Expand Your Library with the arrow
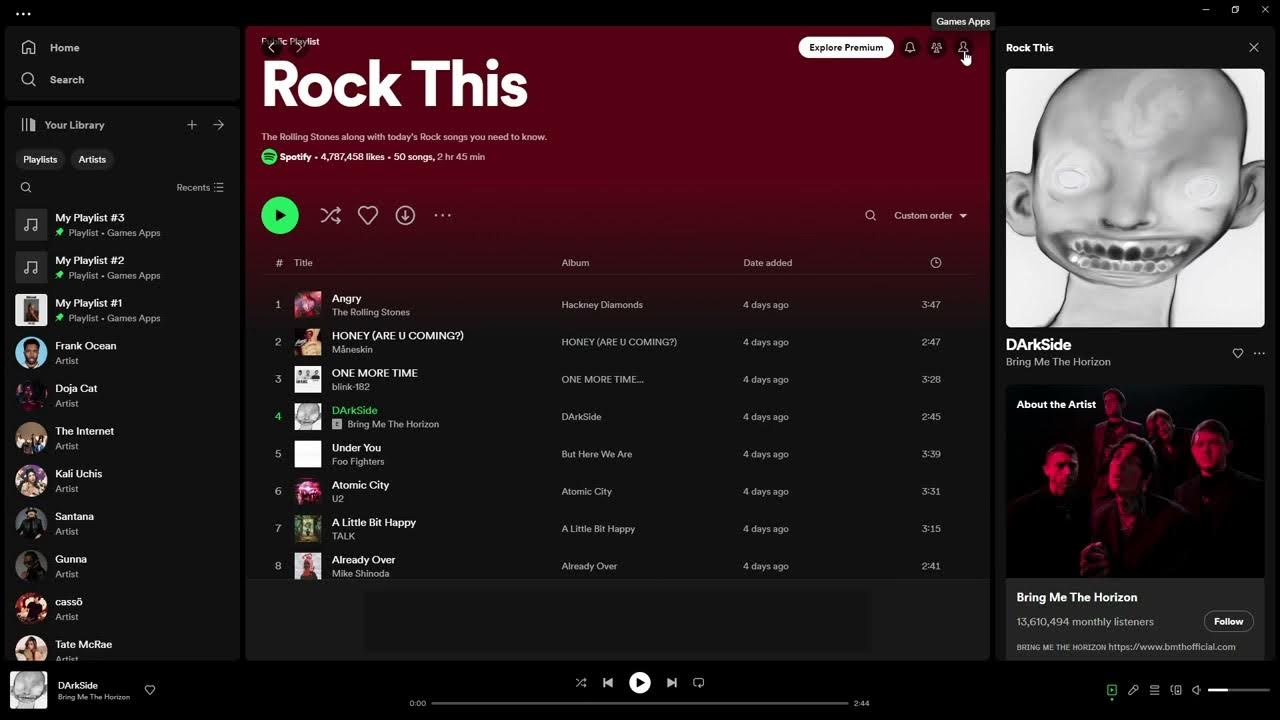The image size is (1280, 720). click(219, 125)
